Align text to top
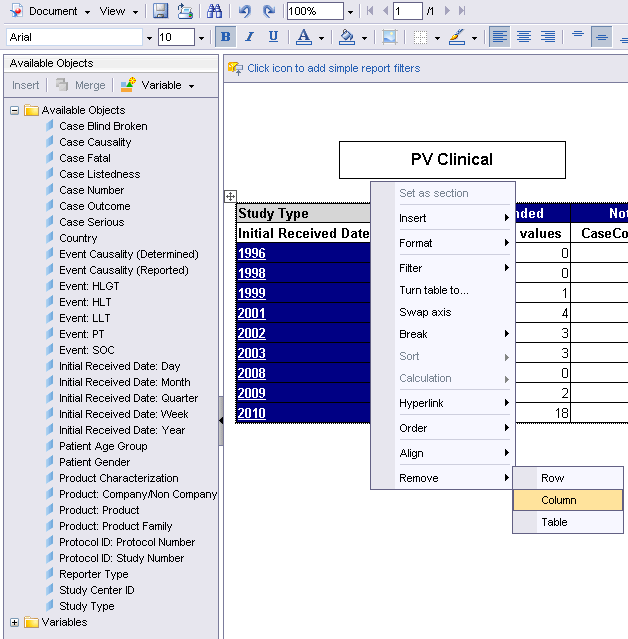The width and height of the screenshot is (628, 639). 578,36
